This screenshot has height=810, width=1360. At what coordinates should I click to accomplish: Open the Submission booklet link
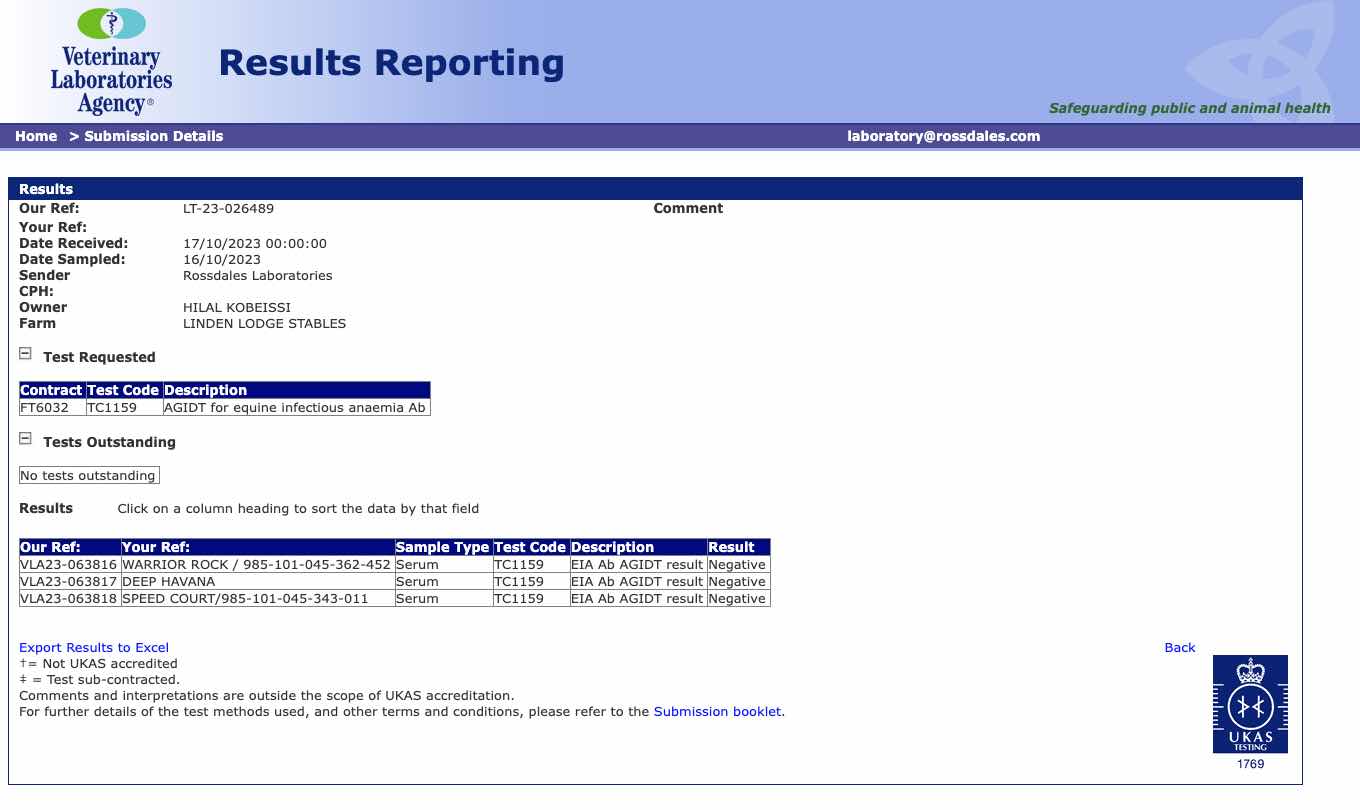click(x=717, y=712)
